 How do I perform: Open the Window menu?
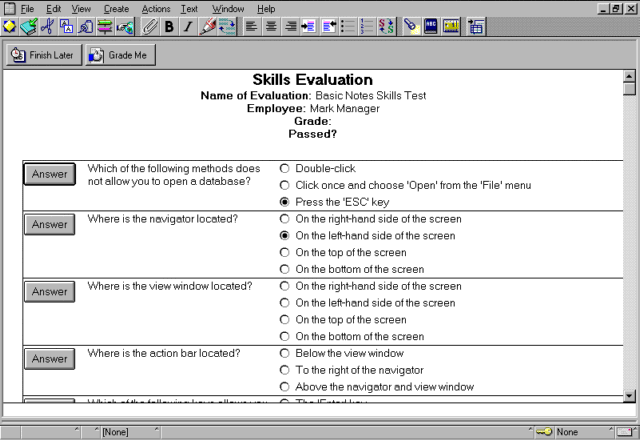[228, 9]
